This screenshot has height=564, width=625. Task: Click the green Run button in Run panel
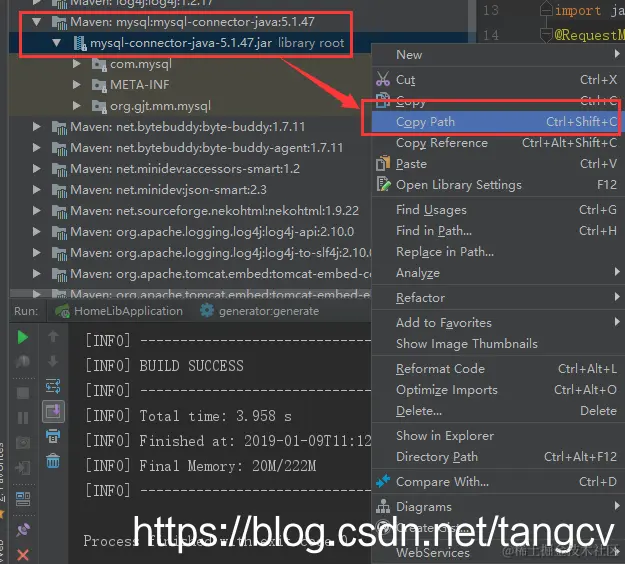23,337
